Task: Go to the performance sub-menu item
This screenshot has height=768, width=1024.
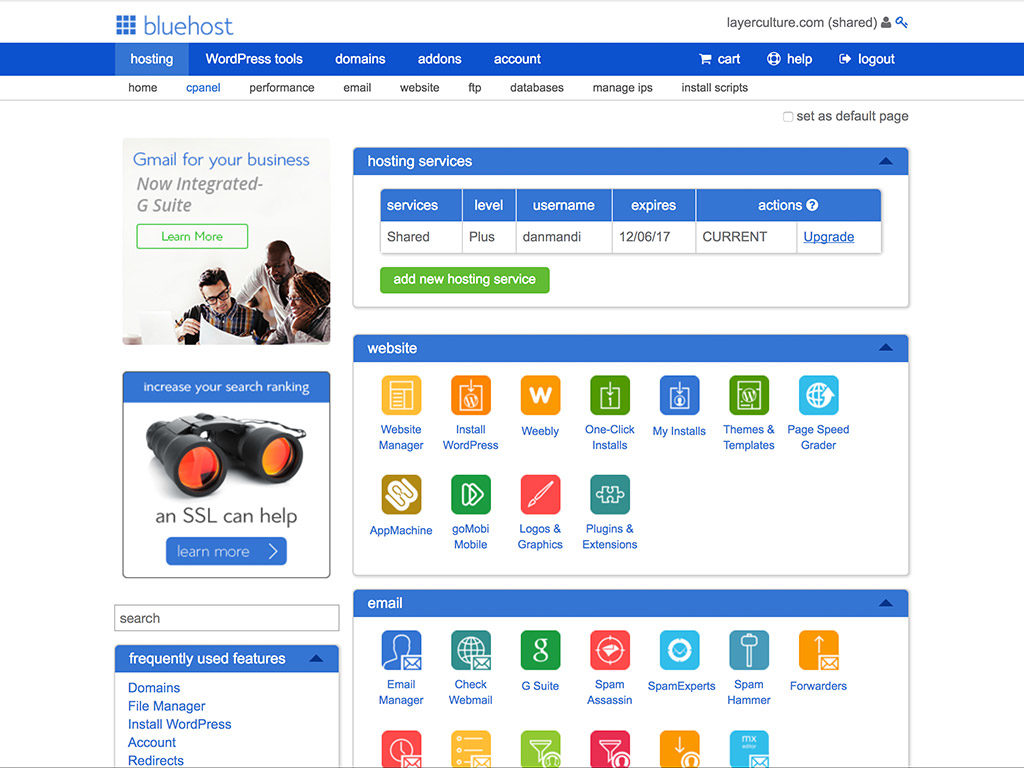Action: [x=281, y=88]
